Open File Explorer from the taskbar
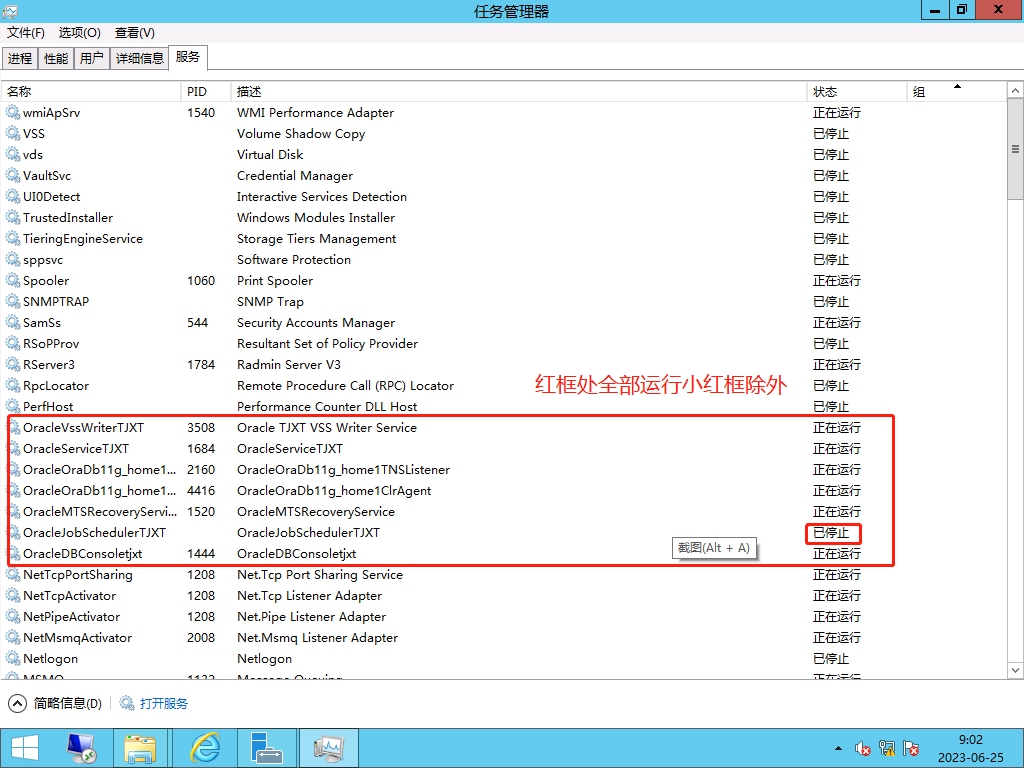1024x768 pixels. (140, 748)
